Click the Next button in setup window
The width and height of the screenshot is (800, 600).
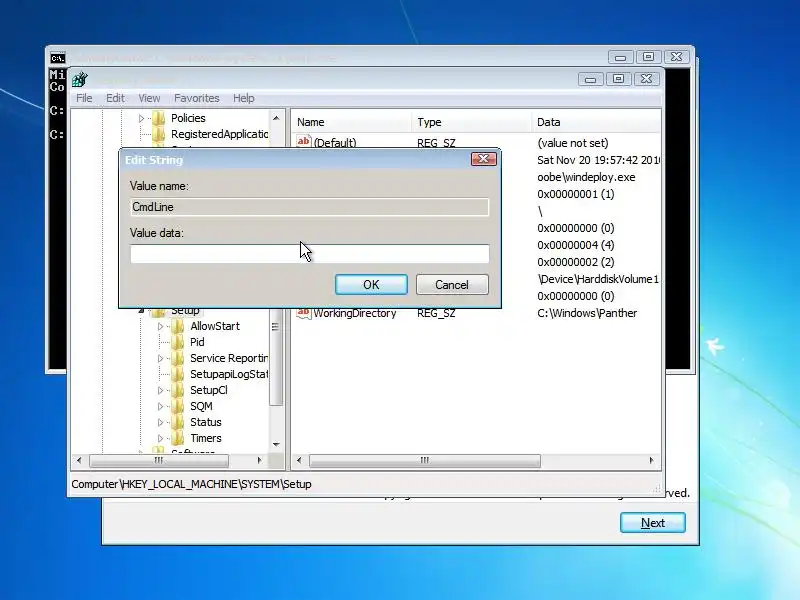(x=653, y=522)
